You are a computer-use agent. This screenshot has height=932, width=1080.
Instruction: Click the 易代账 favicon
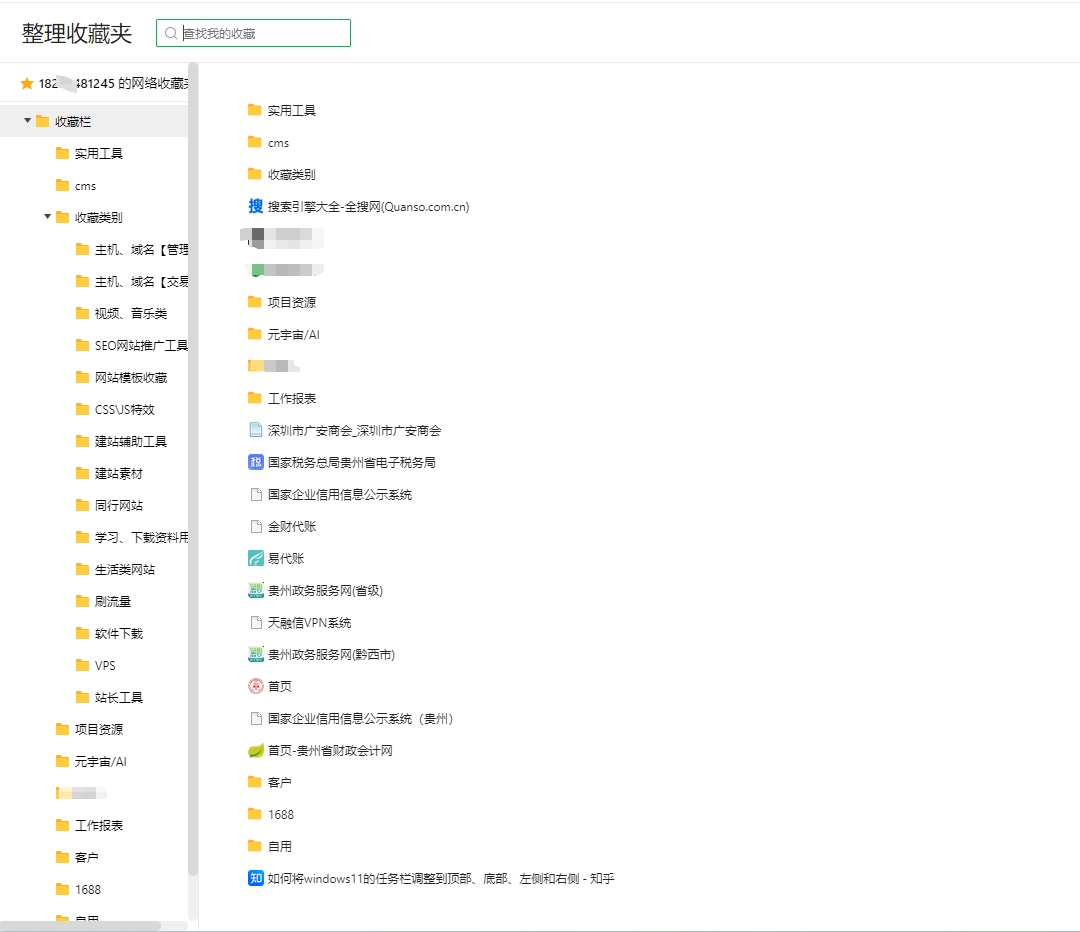[x=256, y=558]
